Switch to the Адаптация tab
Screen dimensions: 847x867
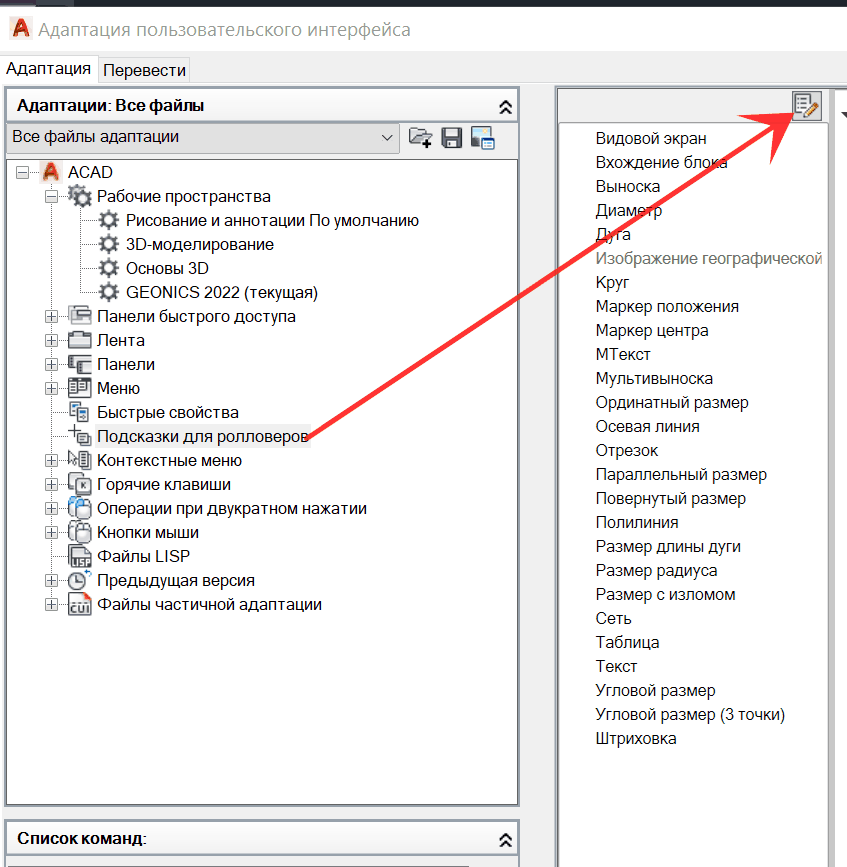pyautogui.click(x=48, y=69)
